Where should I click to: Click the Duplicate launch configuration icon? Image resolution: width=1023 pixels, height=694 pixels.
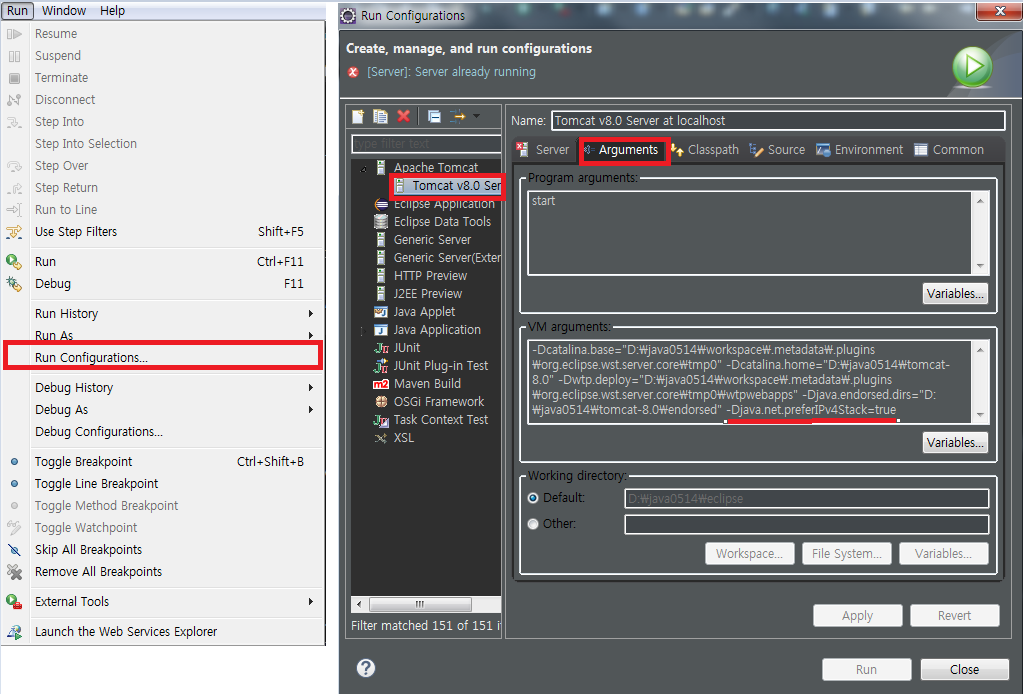click(x=380, y=116)
